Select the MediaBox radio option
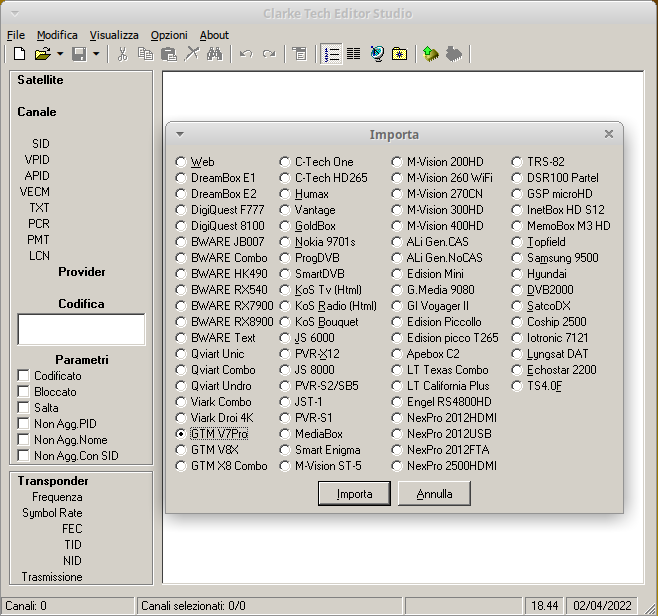 pos(285,434)
